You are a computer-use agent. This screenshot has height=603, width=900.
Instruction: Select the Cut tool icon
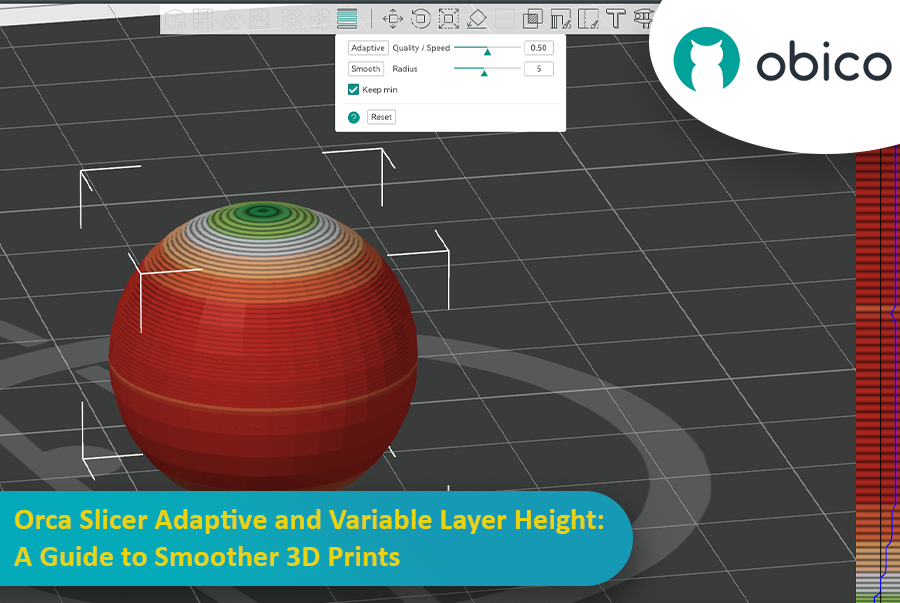505,19
